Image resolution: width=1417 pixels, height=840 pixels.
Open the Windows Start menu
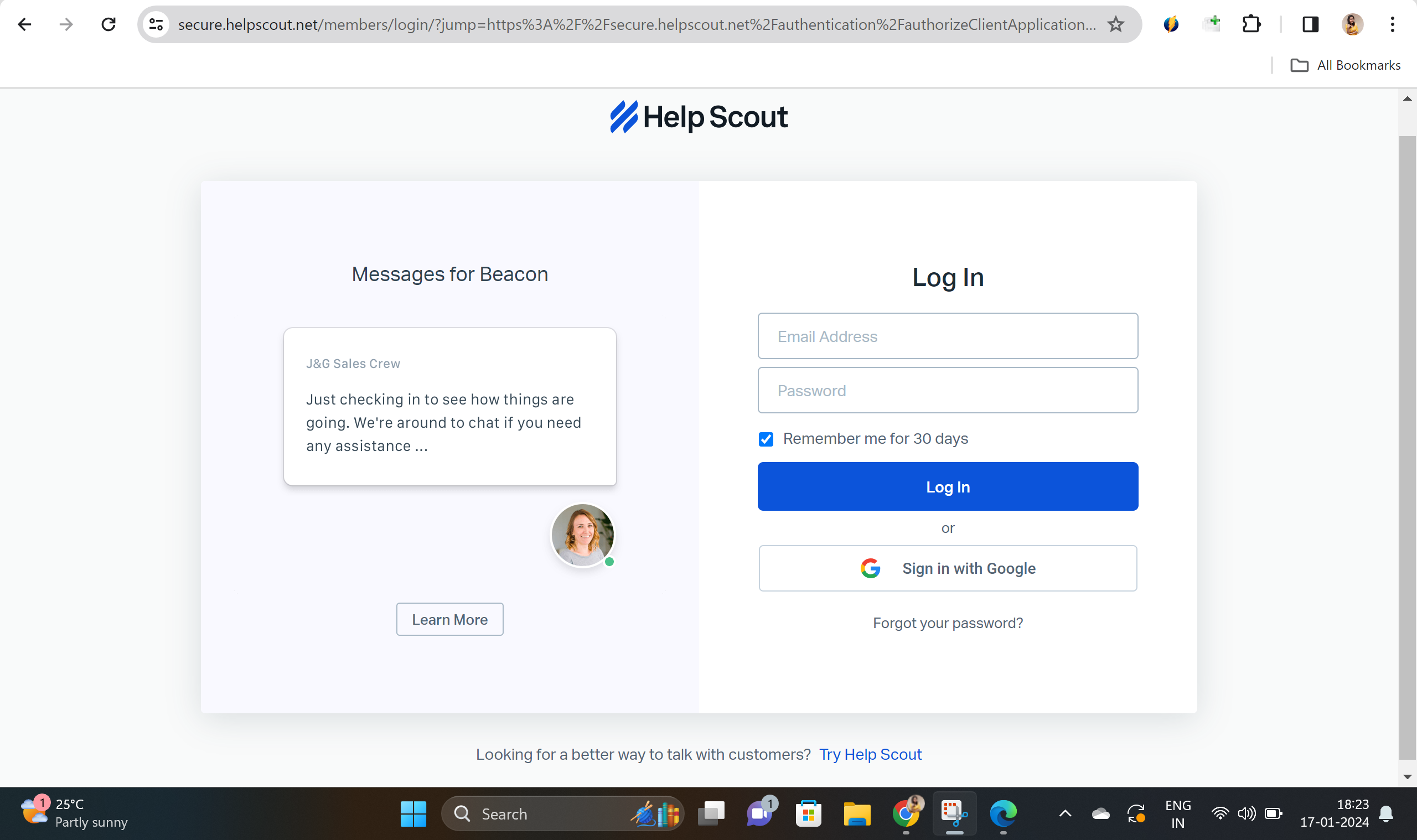pos(413,814)
